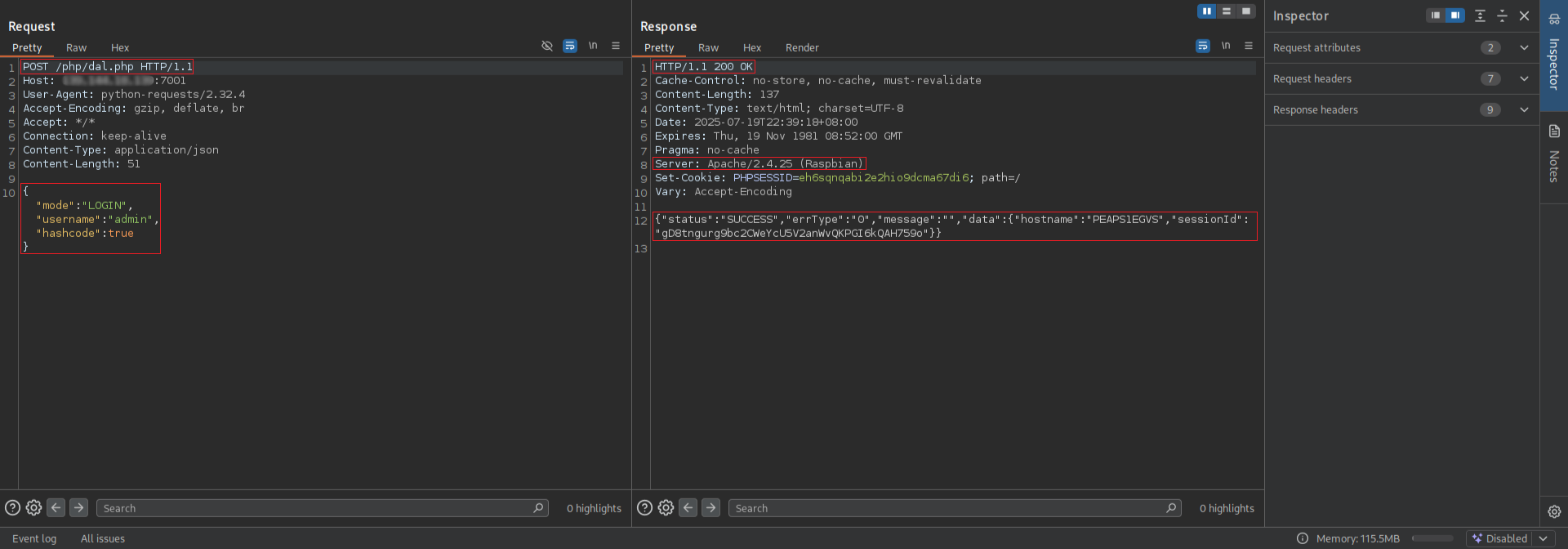
Task: Focus the Request search field
Action: tap(323, 507)
